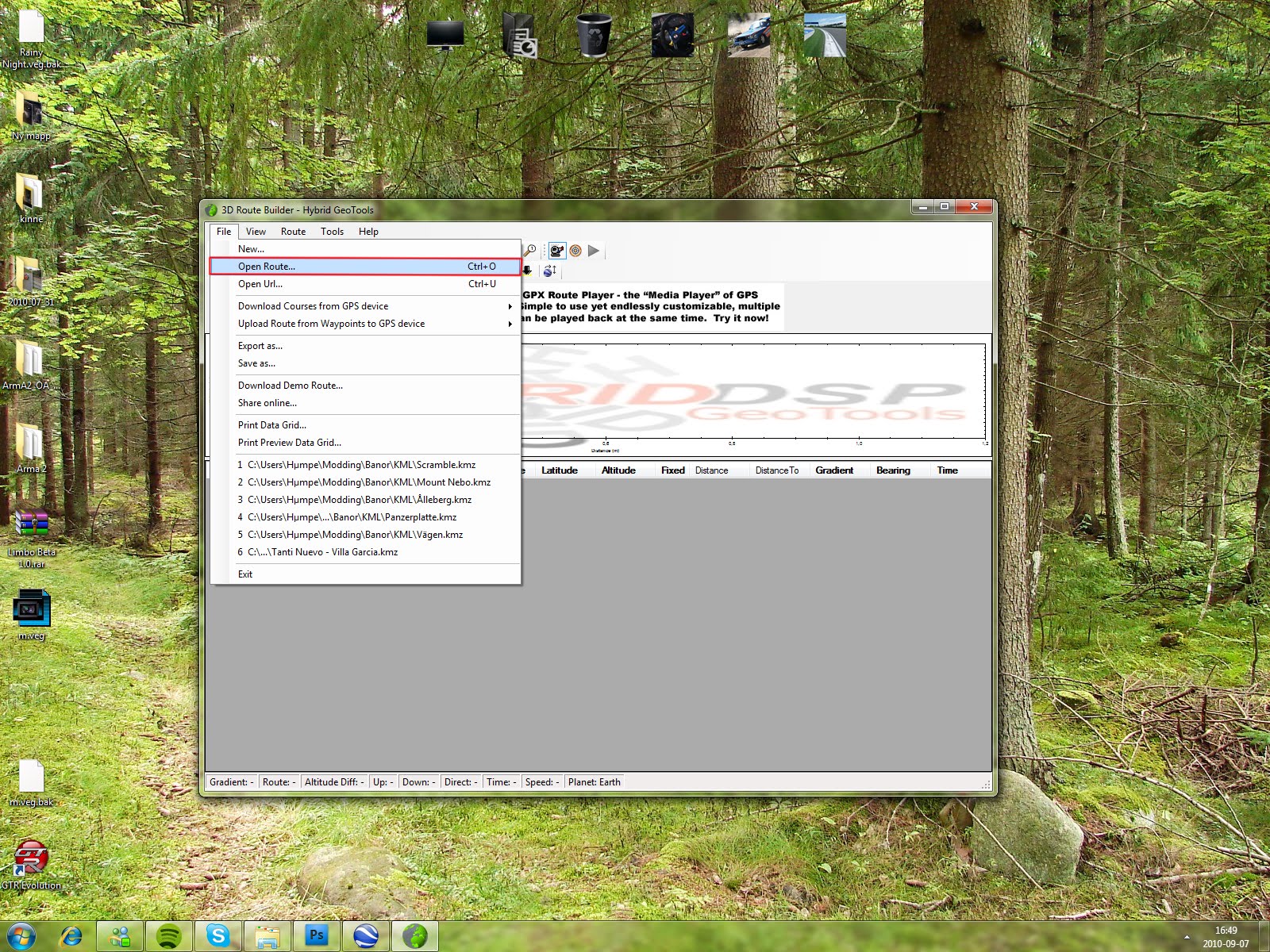
Task: Select the Limbo Beta 1.0.rar archive
Action: coord(31,538)
